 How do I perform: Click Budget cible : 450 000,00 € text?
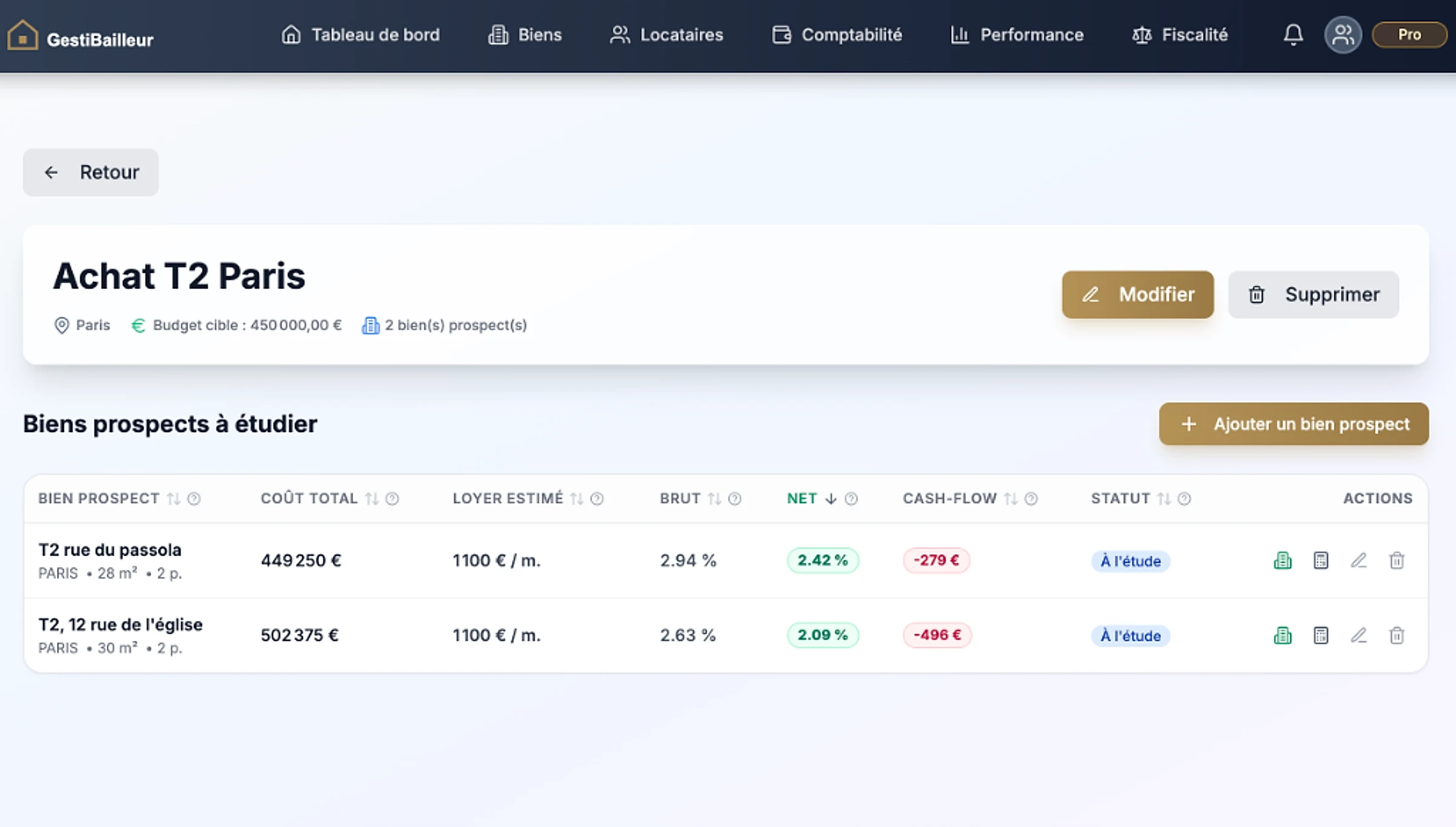pyautogui.click(x=247, y=326)
